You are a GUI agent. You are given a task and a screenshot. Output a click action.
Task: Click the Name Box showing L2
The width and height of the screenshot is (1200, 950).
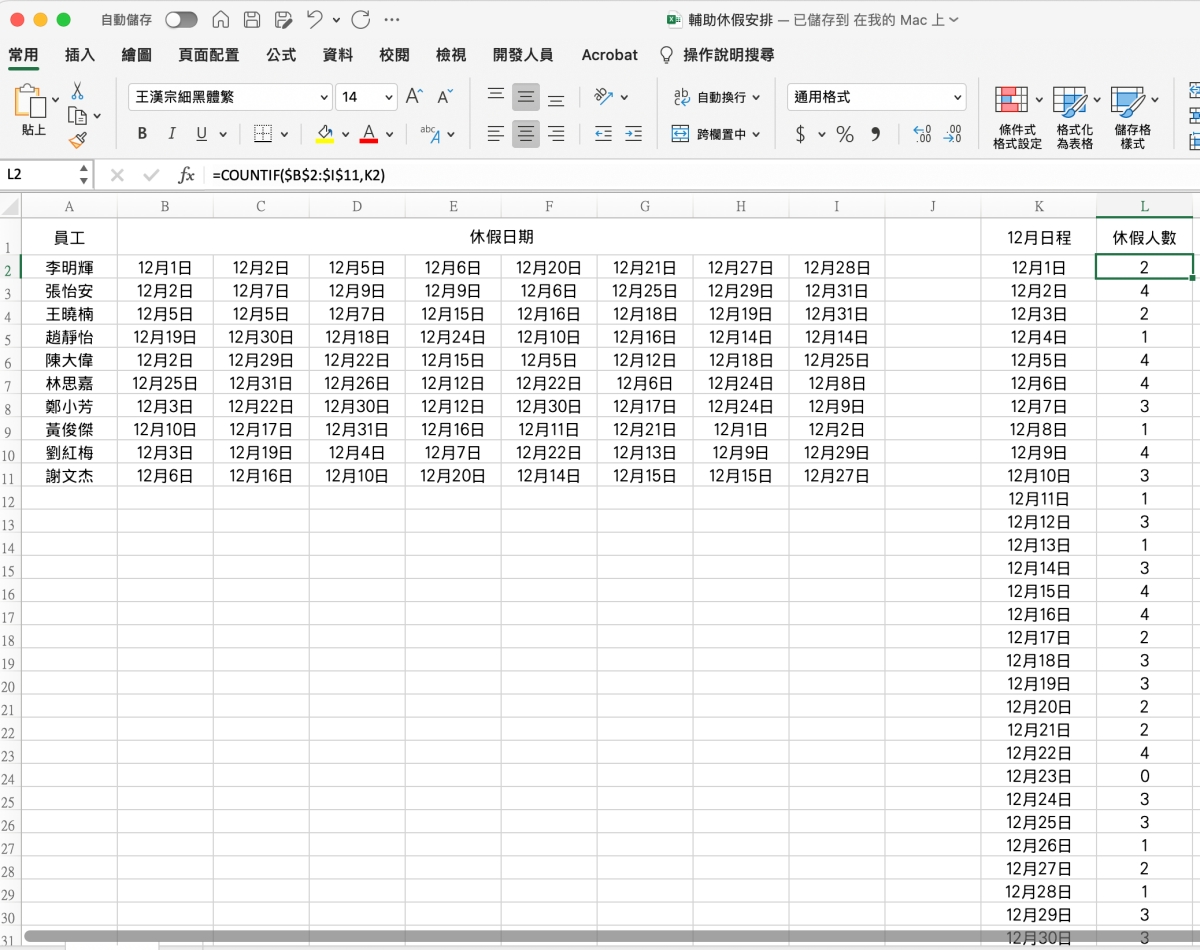(x=40, y=175)
